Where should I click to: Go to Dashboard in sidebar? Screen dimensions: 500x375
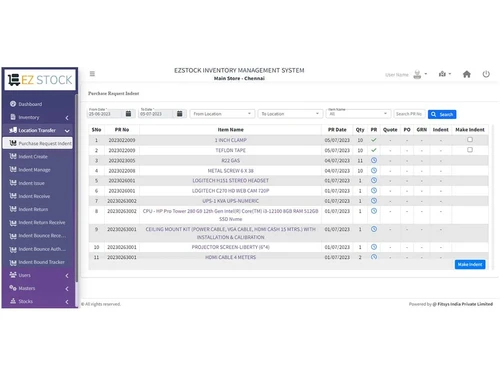coord(30,104)
